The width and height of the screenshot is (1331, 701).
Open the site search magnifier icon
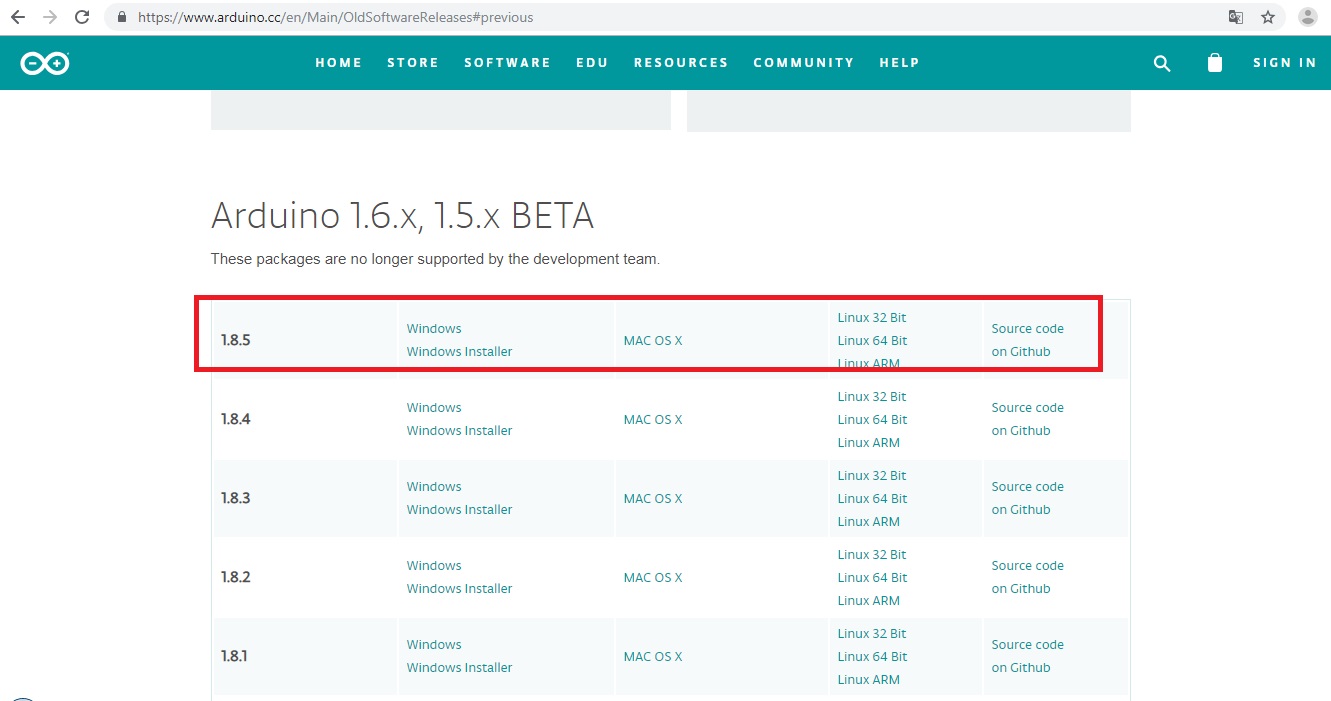pos(1161,63)
